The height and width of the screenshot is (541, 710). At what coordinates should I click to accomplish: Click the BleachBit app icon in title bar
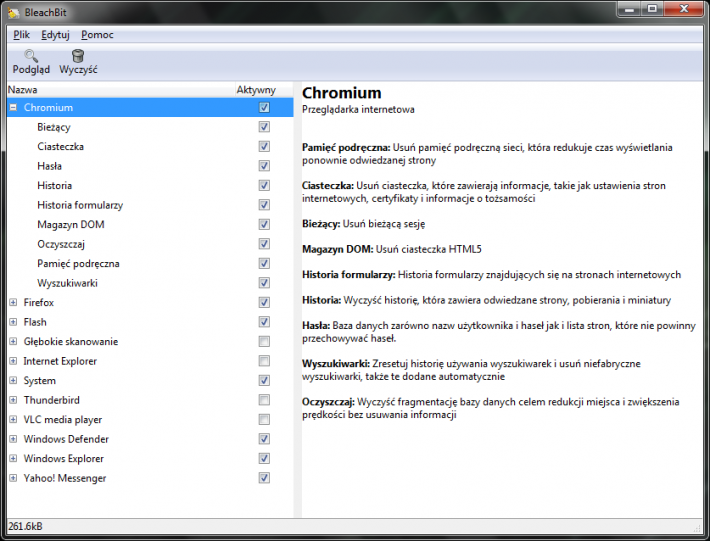click(x=14, y=13)
